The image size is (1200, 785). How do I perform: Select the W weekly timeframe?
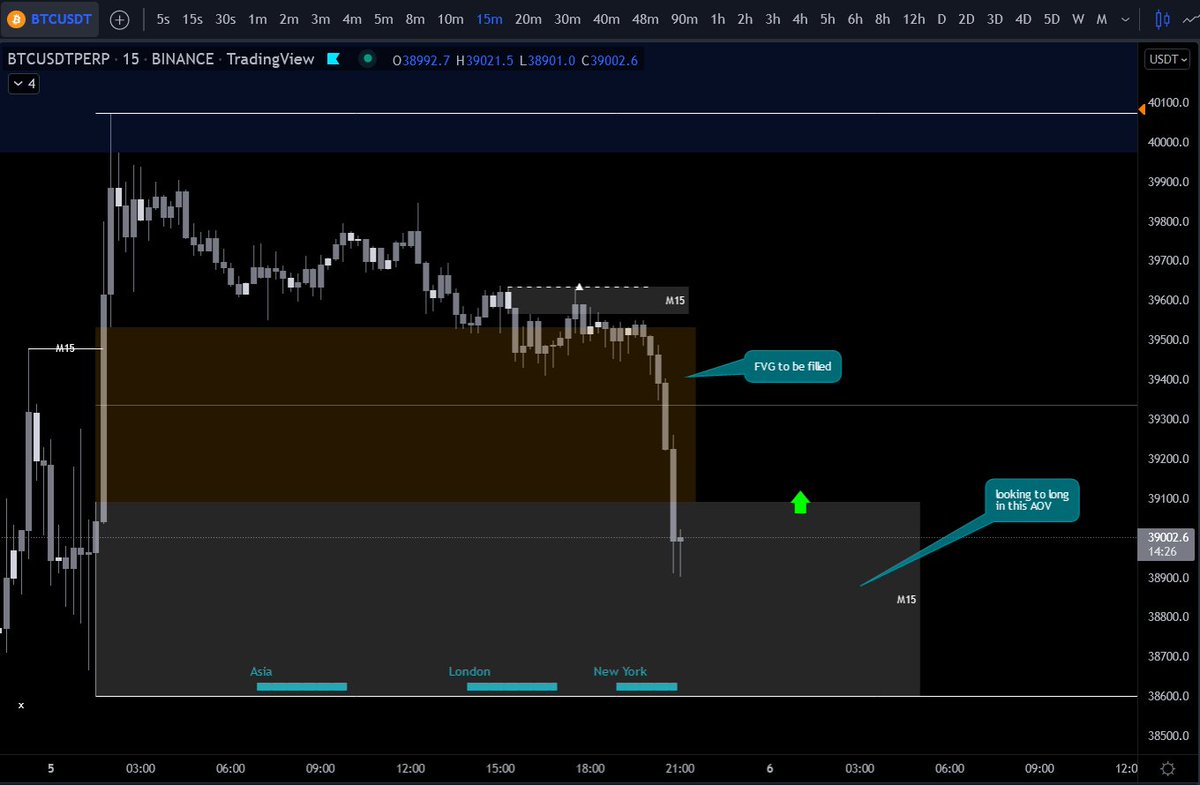[1077, 19]
